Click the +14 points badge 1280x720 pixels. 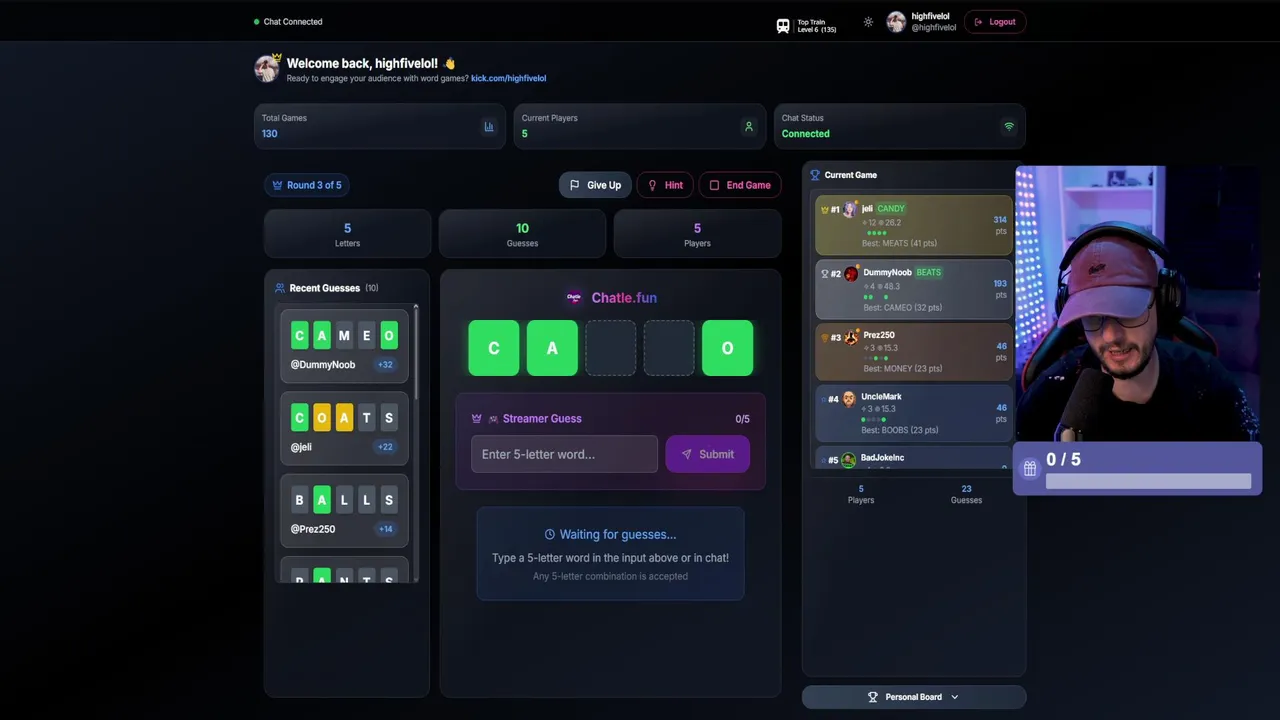(385, 529)
